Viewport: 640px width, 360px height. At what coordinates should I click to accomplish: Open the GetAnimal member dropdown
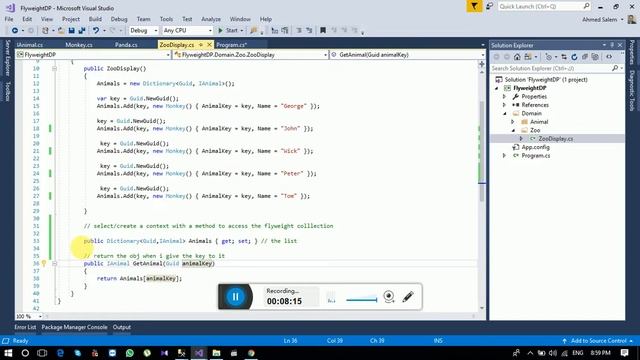click(x=407, y=55)
